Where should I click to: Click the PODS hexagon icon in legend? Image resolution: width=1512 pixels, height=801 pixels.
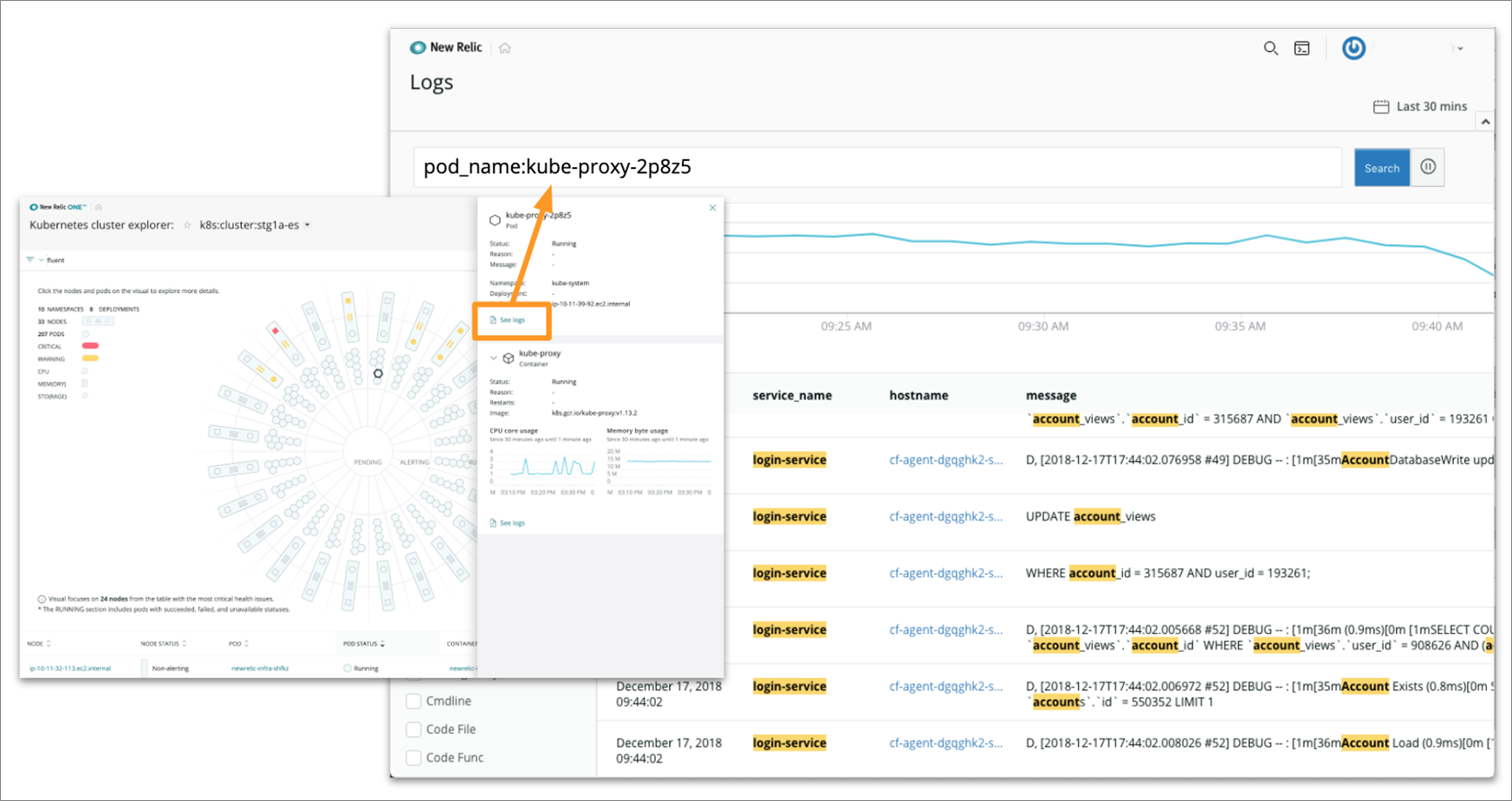(86, 334)
